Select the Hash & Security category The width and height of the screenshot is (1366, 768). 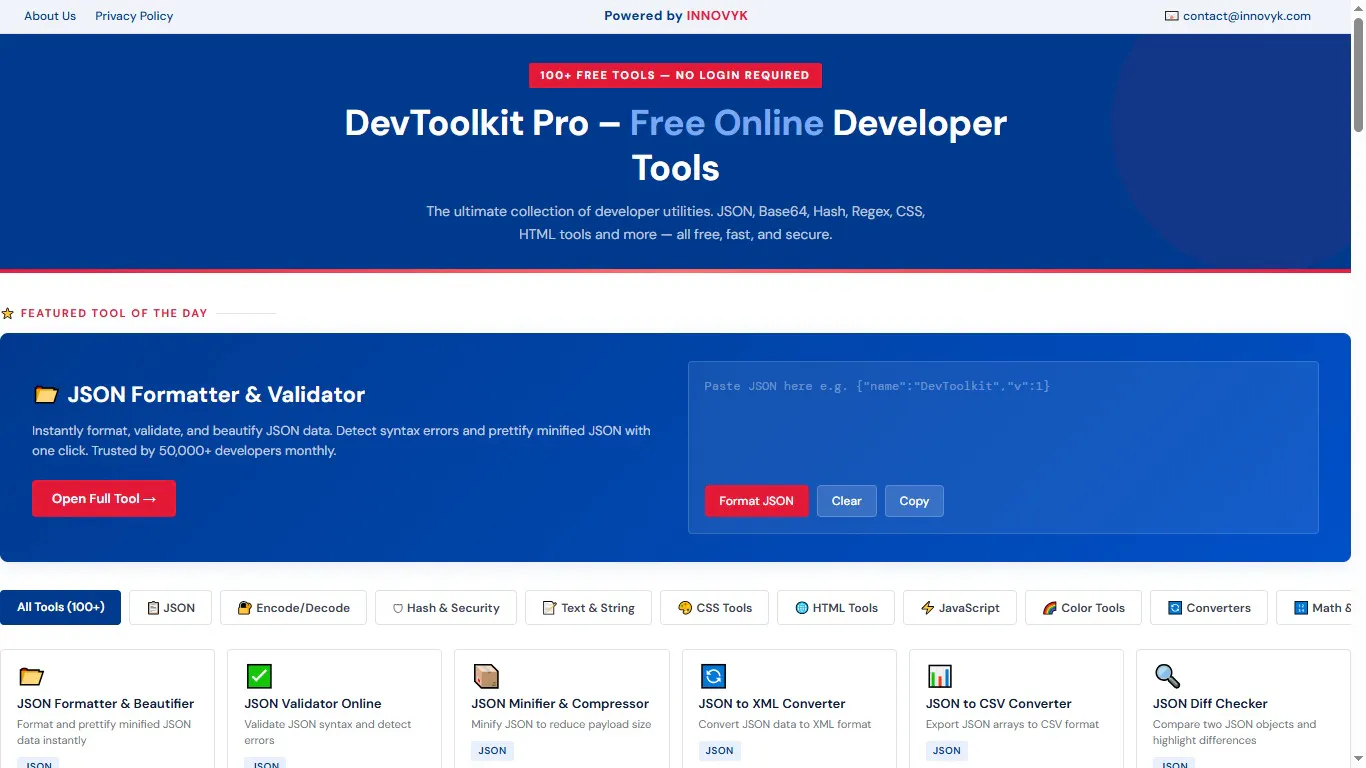(x=446, y=607)
